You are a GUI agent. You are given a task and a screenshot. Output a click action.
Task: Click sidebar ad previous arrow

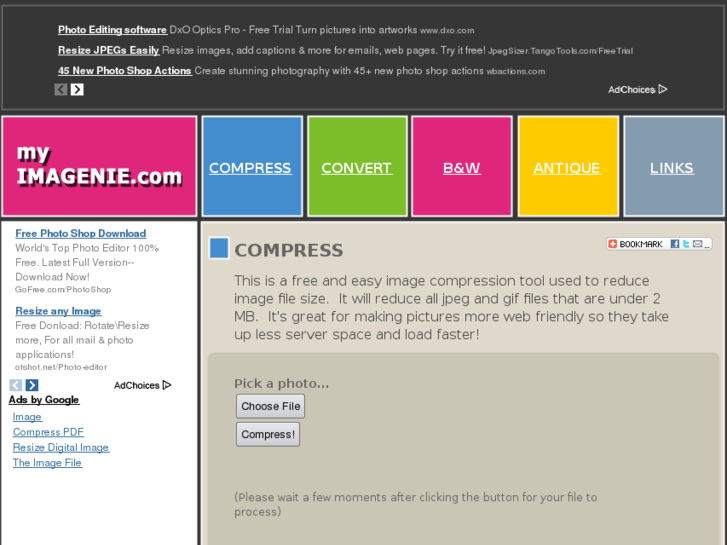16,385
